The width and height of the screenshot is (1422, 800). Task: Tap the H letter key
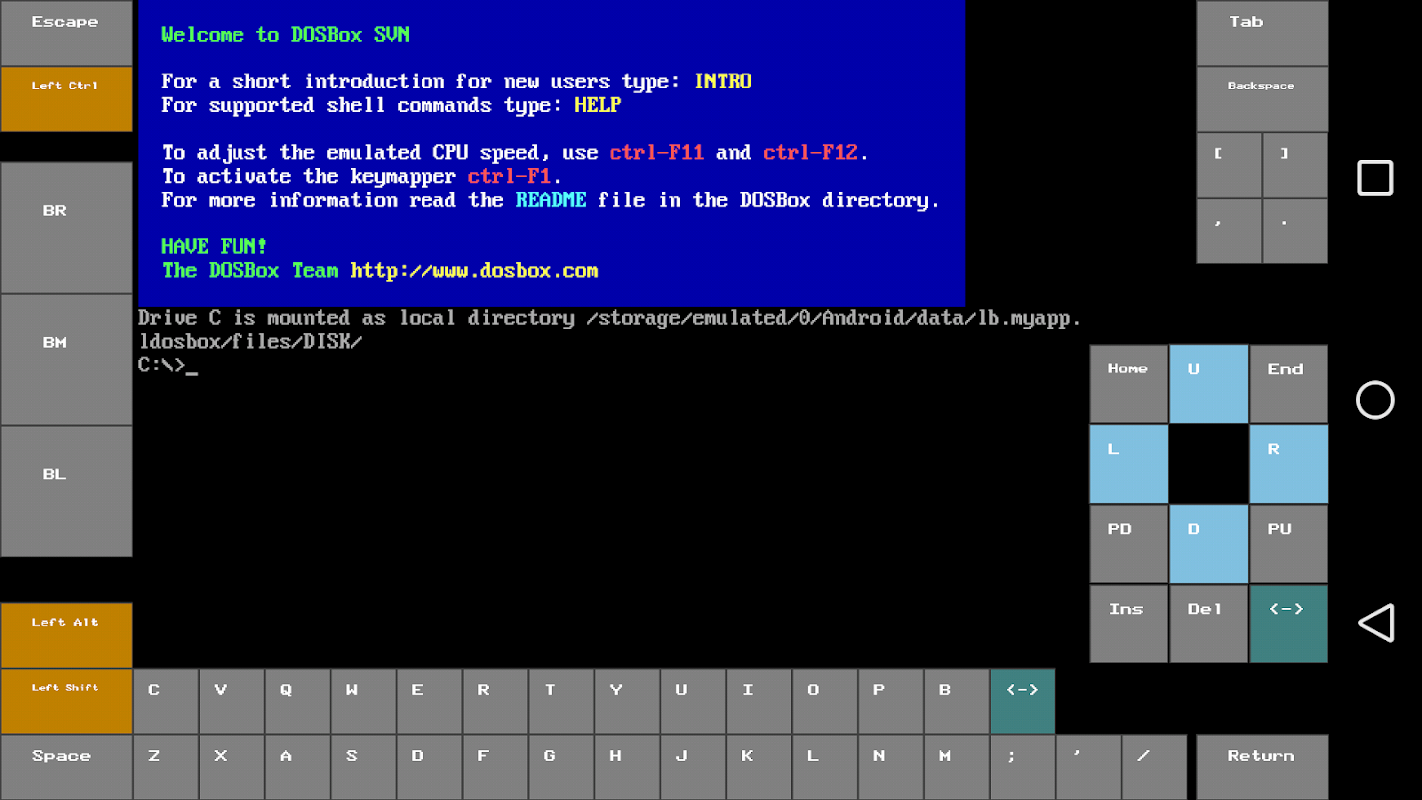[x=628, y=767]
